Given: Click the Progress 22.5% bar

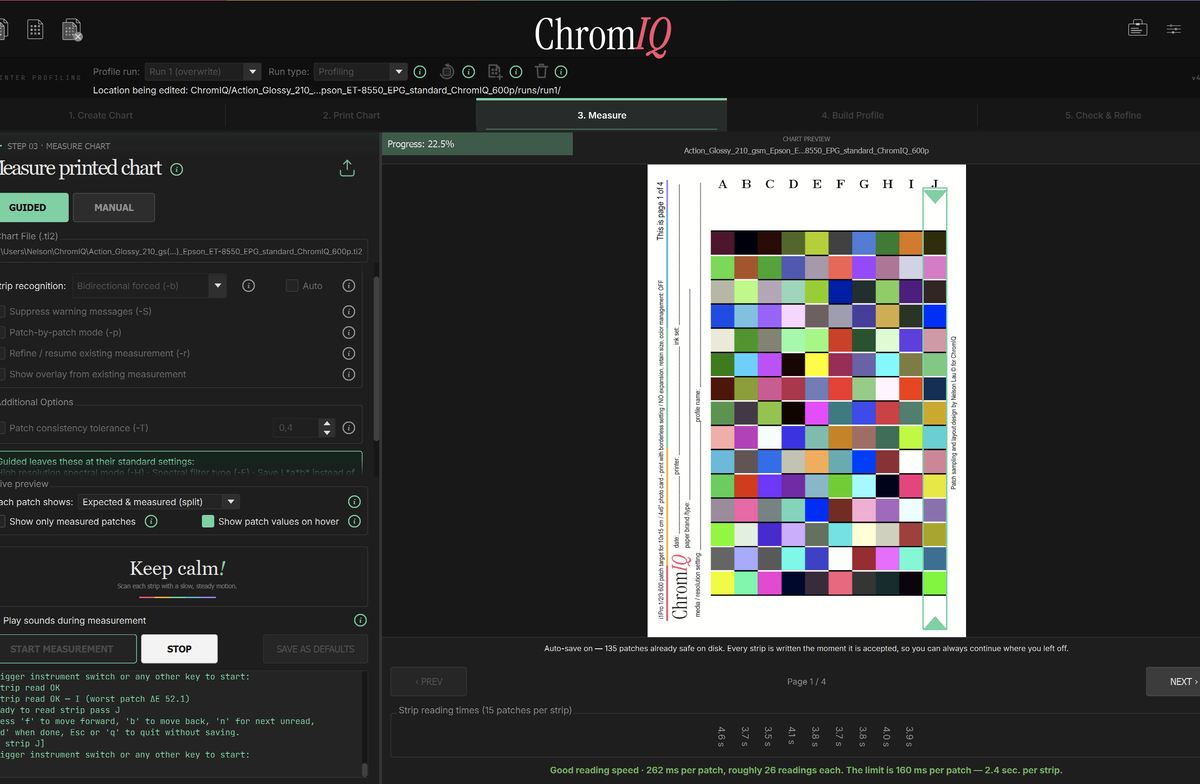Looking at the screenshot, I should (477, 144).
